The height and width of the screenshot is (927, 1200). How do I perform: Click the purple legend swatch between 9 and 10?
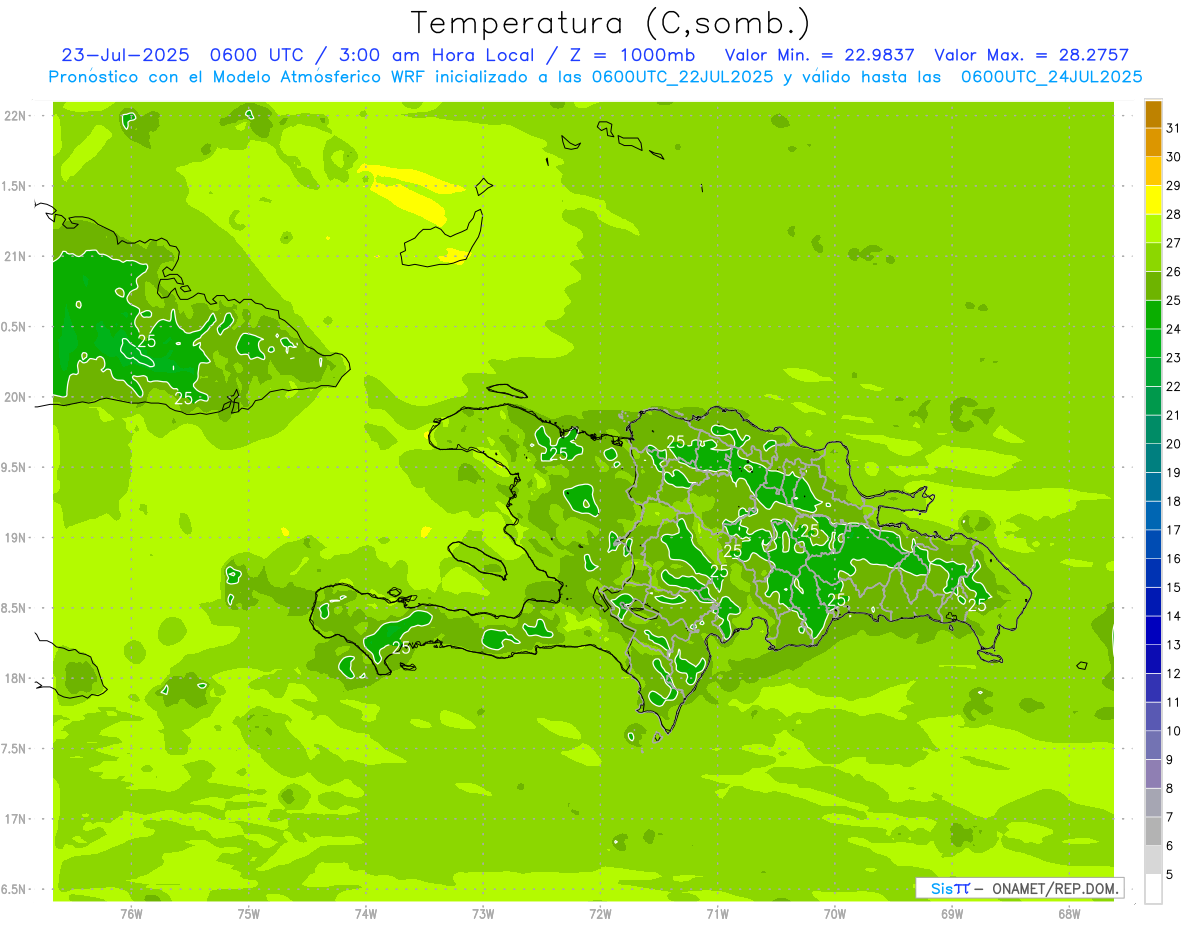click(1153, 745)
